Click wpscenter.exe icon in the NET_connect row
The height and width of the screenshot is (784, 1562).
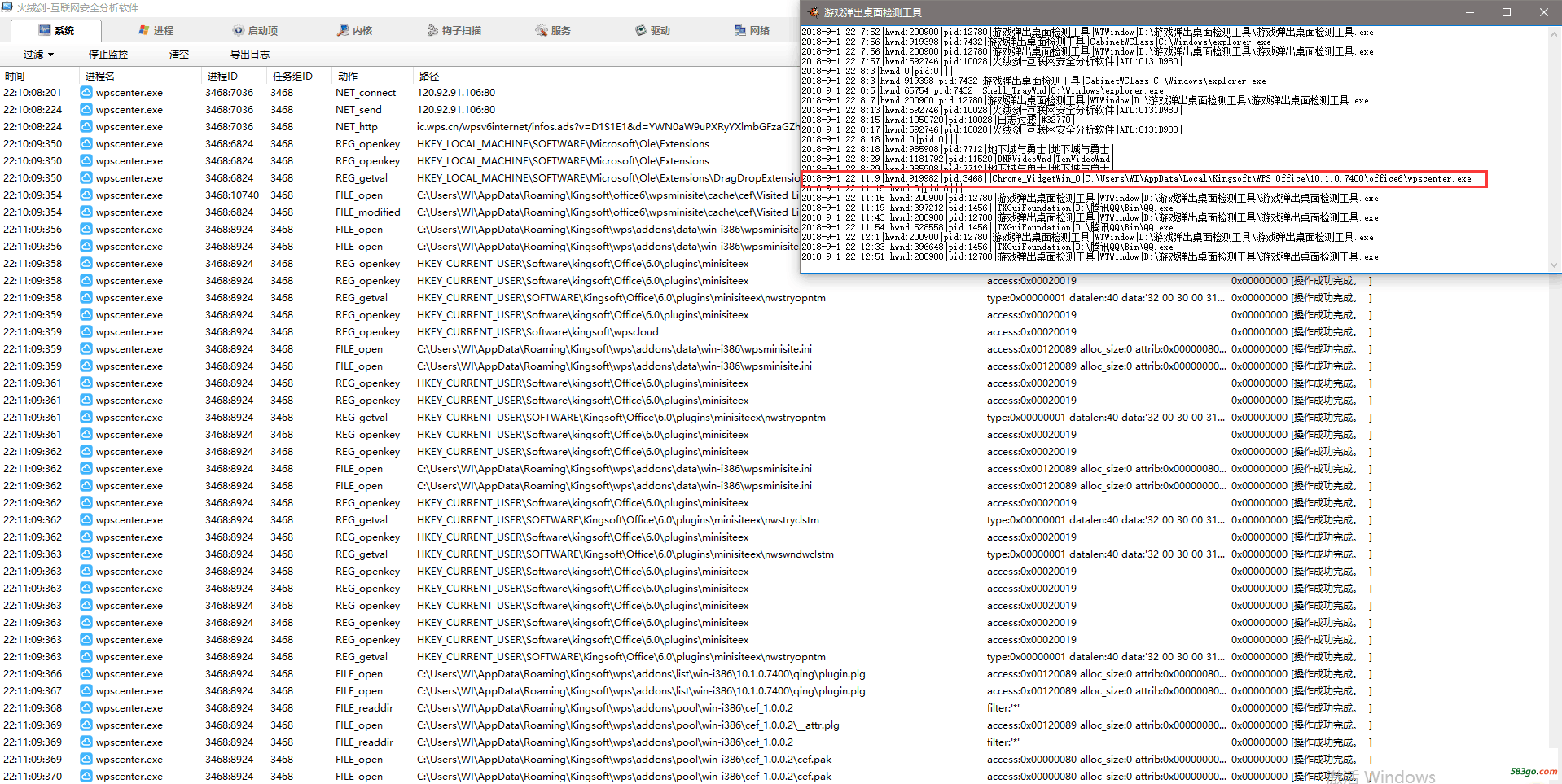coord(86,93)
